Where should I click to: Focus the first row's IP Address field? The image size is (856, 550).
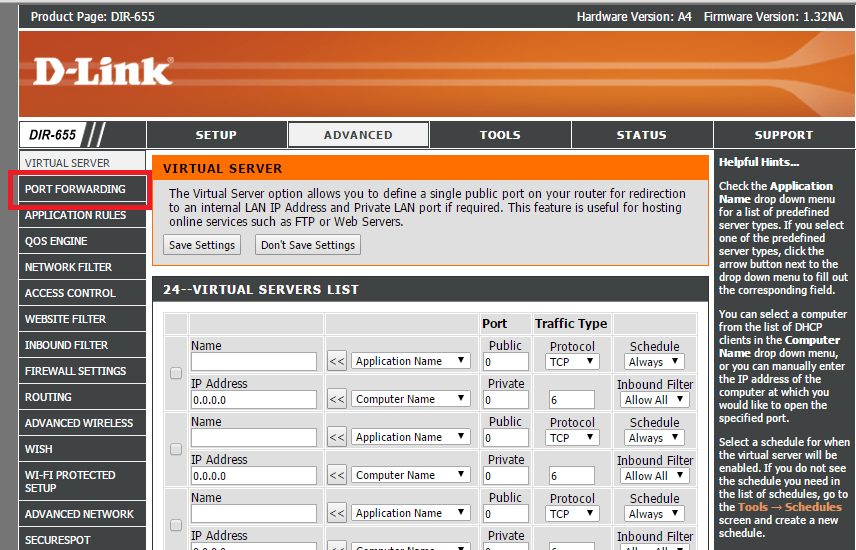(x=254, y=400)
